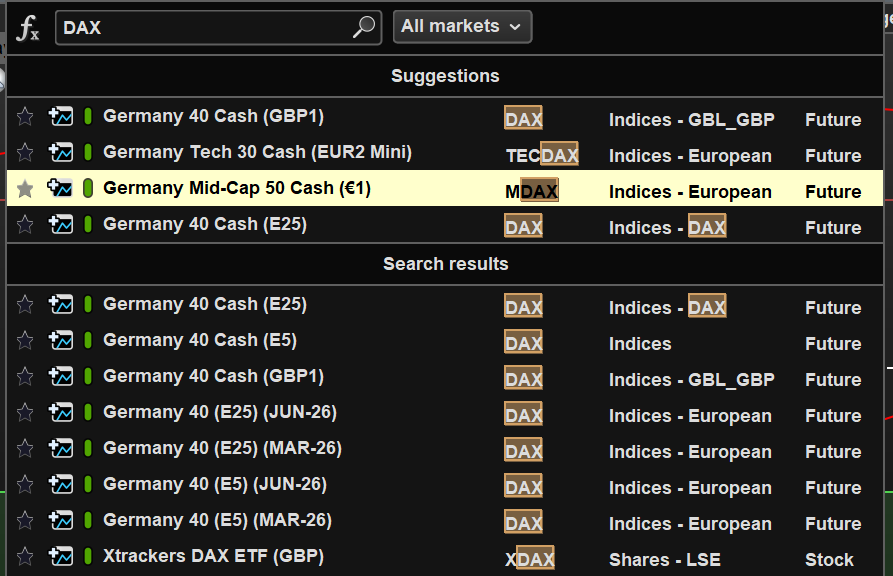Image resolution: width=893 pixels, height=576 pixels.
Task: Select Germany 40 (E25) (JUN-26) contract
Action: click(x=445, y=412)
